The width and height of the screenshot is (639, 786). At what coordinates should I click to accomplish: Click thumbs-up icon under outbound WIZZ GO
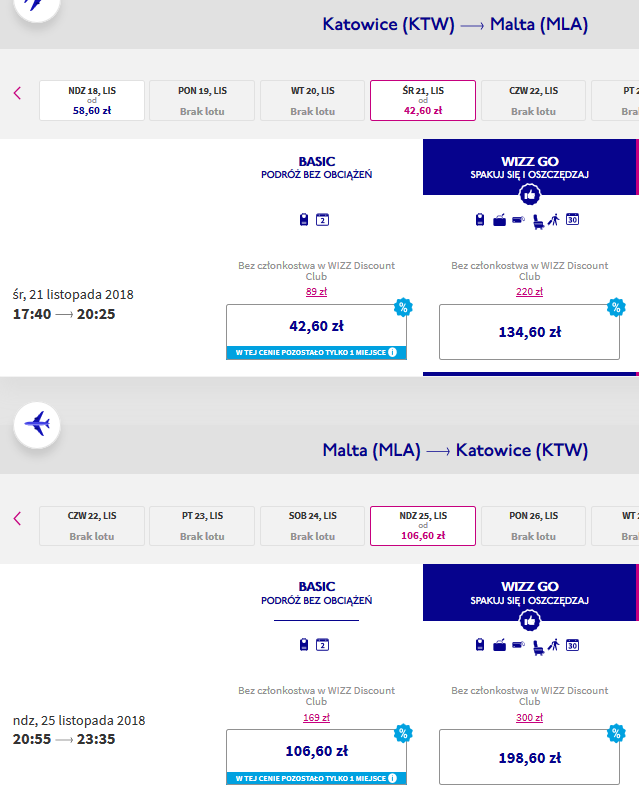[529, 195]
